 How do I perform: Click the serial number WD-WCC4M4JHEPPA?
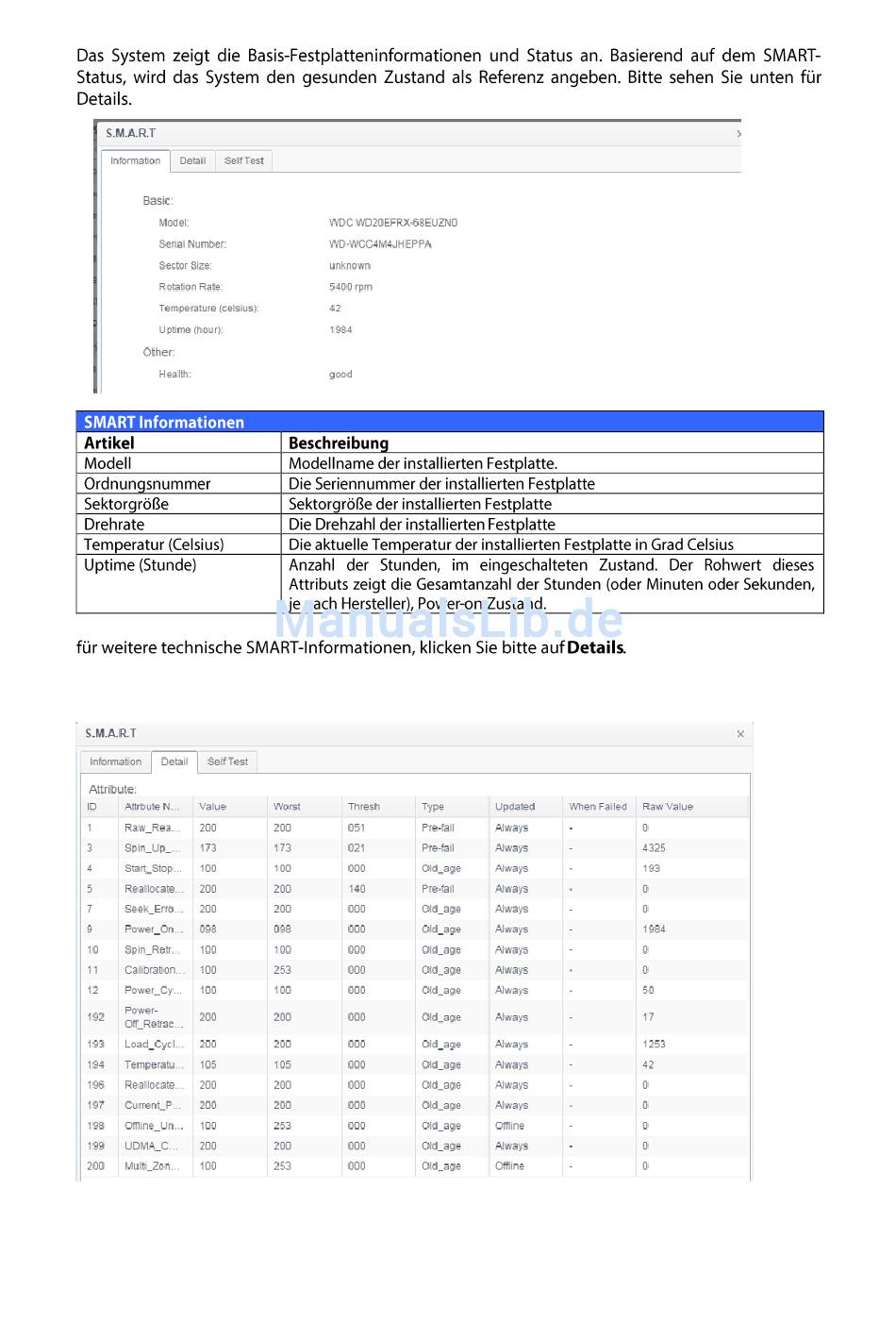[x=380, y=244]
